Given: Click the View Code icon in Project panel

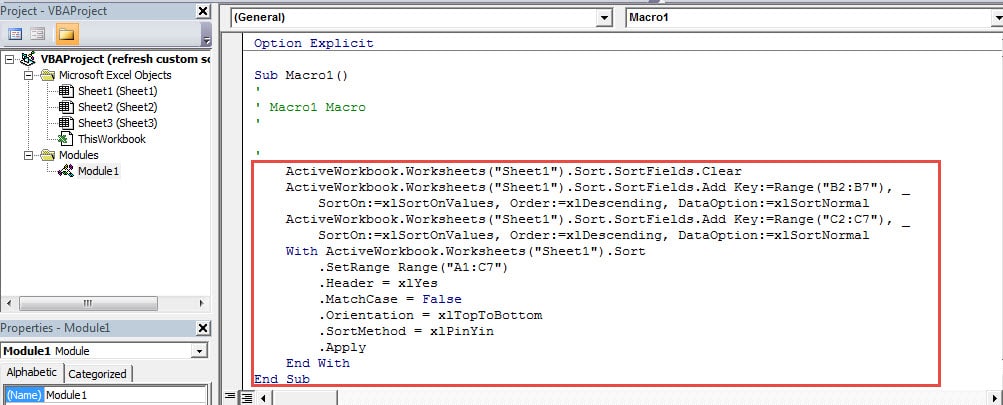Looking at the screenshot, I should point(14,34).
